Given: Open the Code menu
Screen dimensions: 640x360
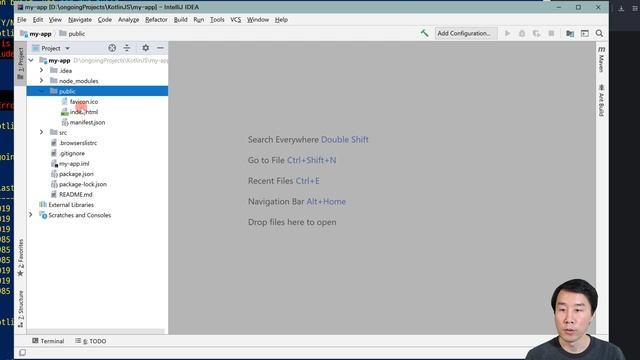Looking at the screenshot, I should (105, 20).
